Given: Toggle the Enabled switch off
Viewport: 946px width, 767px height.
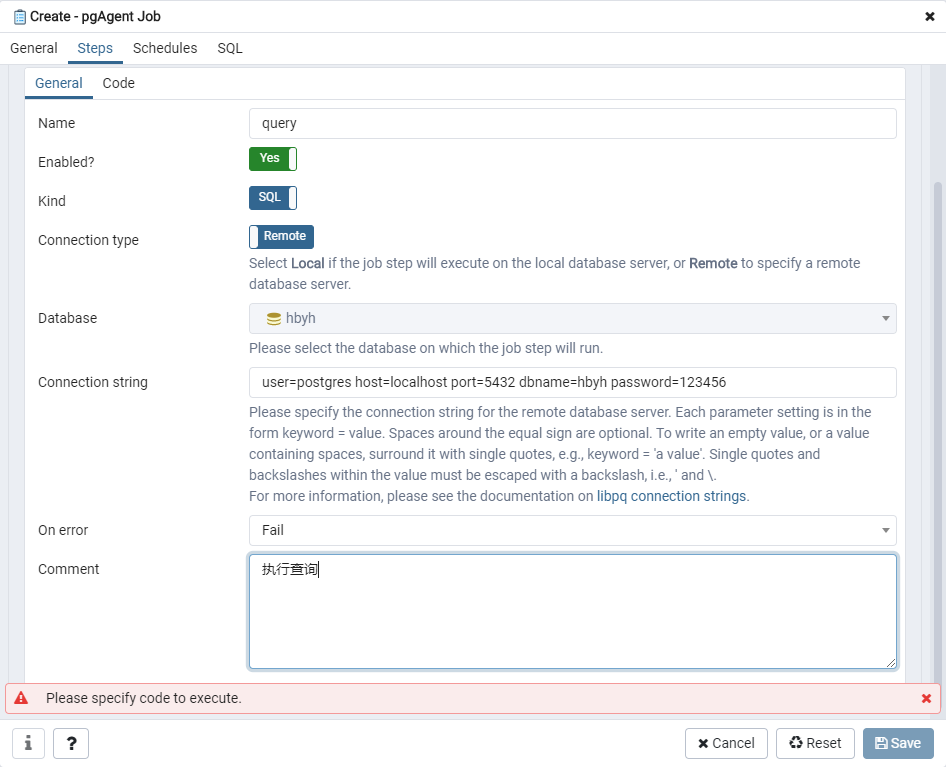Looking at the screenshot, I should point(271,158).
